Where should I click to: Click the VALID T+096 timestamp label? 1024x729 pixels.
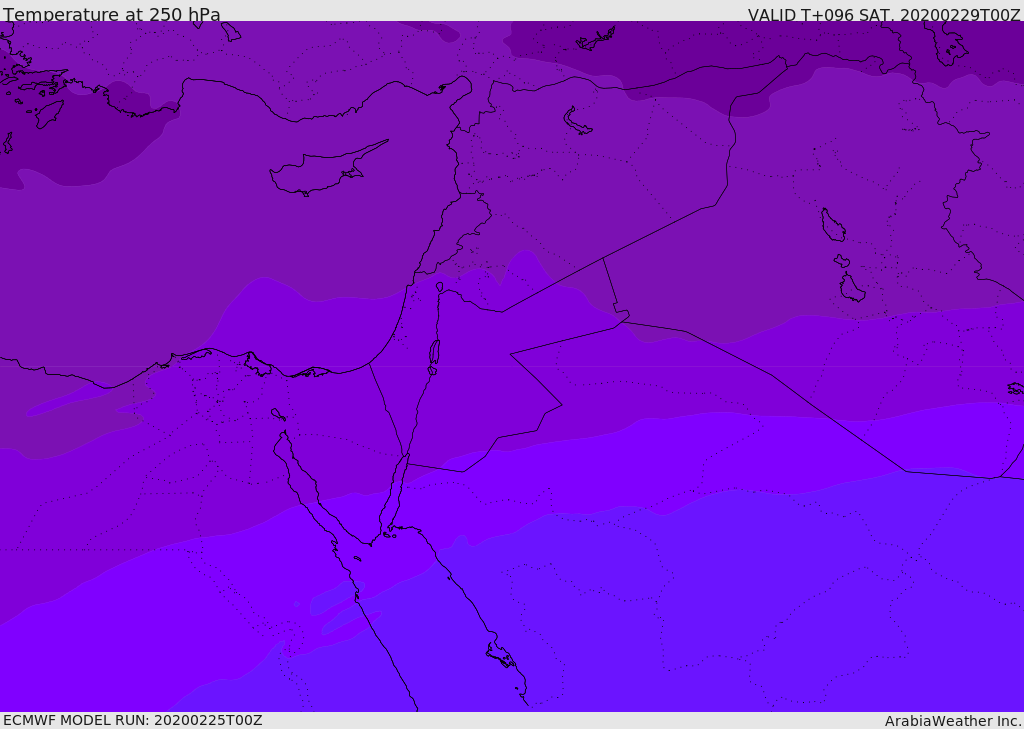click(883, 15)
